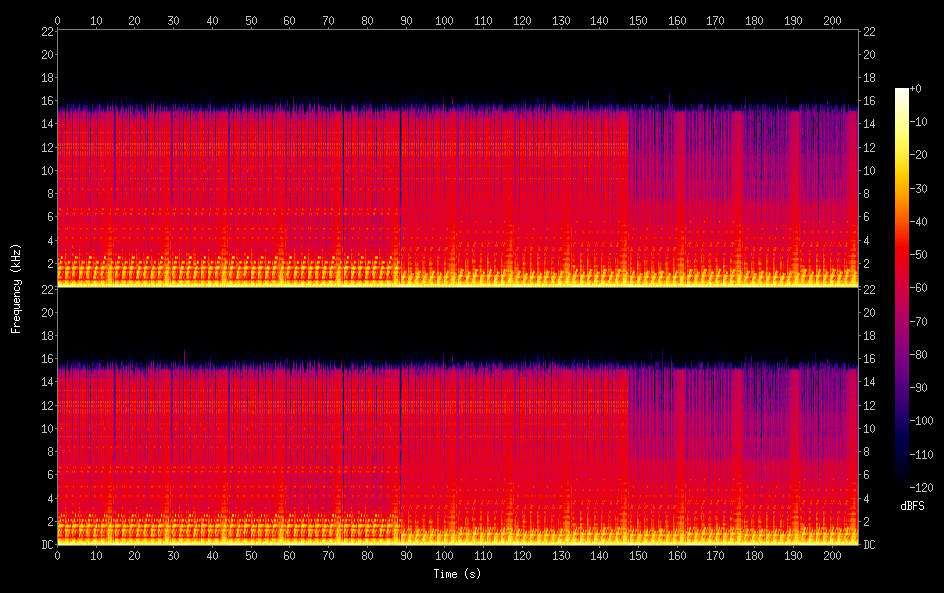The image size is (944, 593).
Task: Click the lower channel's 6 kHz label on the right axis
Action: (867, 474)
